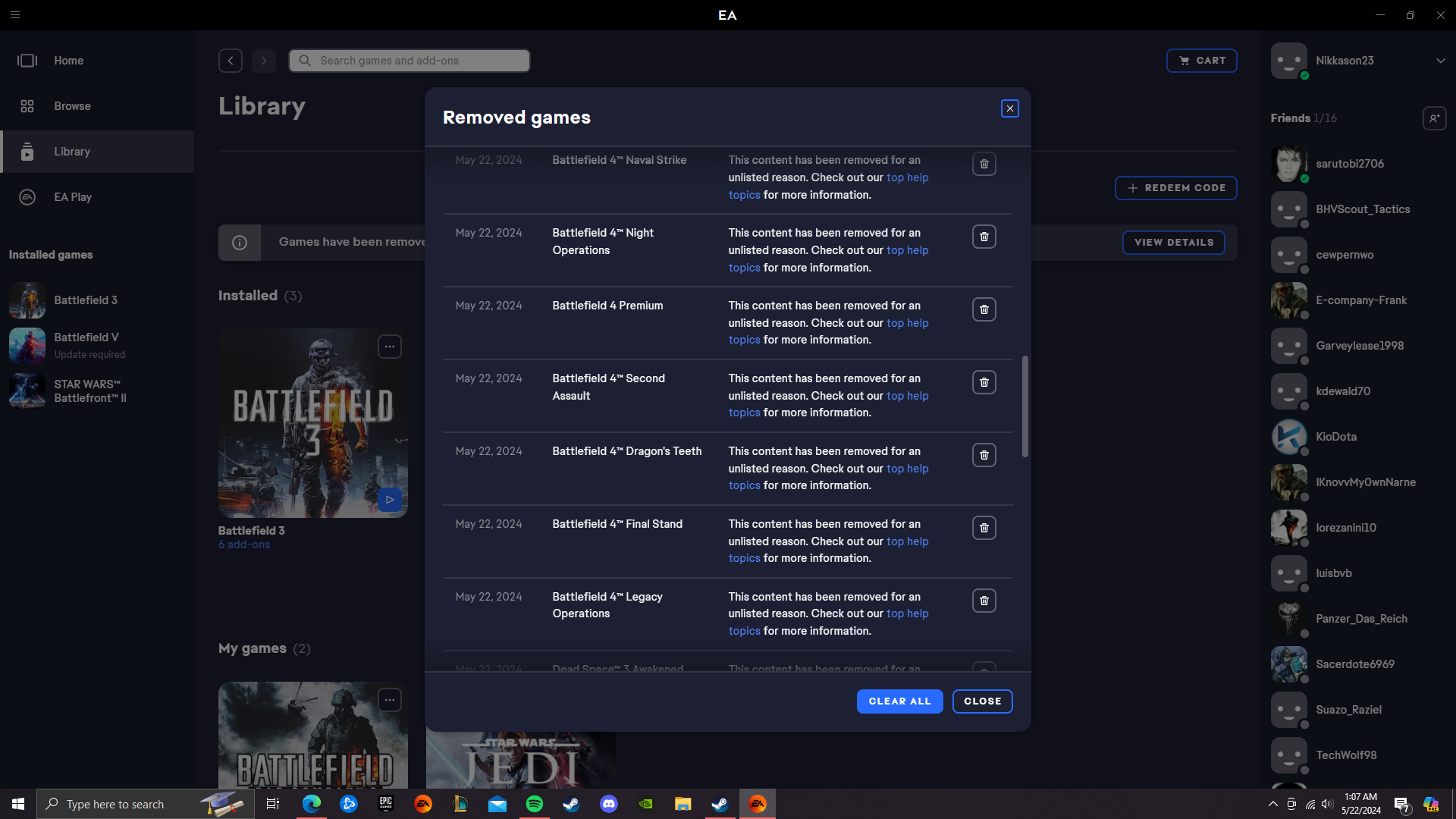This screenshot has height=819, width=1456.
Task: Delete Battlefield 4 Naval Strike entry
Action: [984, 164]
